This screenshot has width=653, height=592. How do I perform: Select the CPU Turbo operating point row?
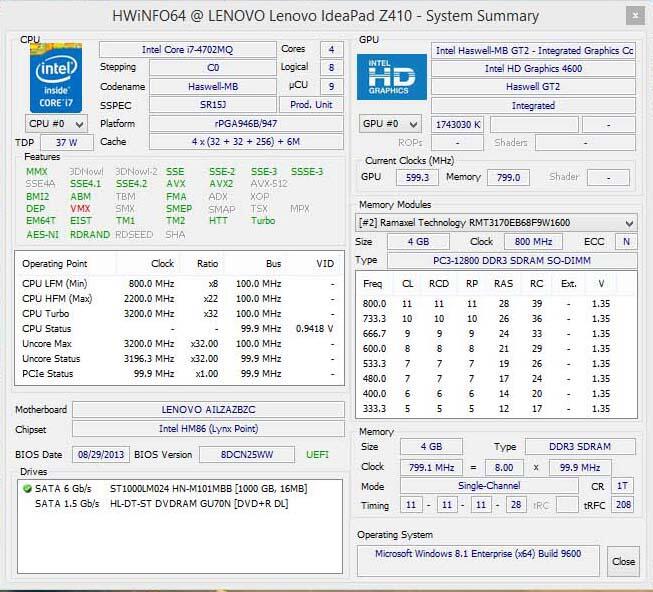click(x=180, y=313)
